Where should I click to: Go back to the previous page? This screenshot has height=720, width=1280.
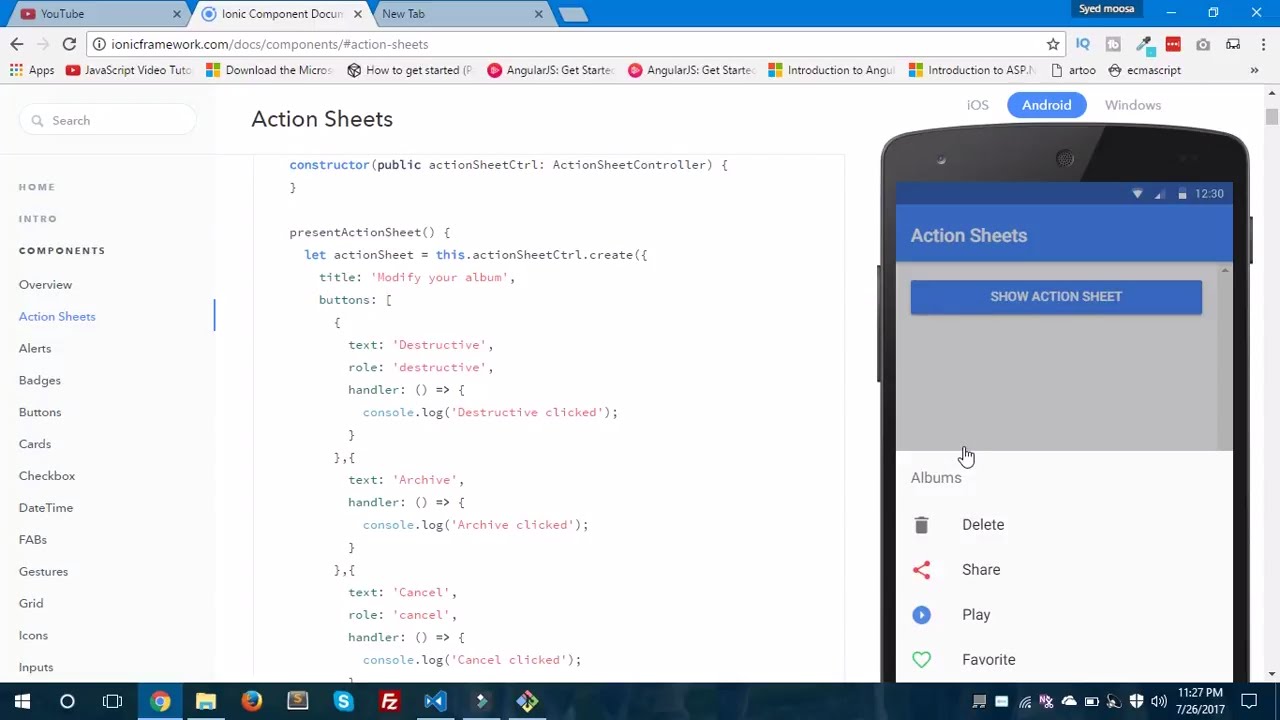(17, 44)
